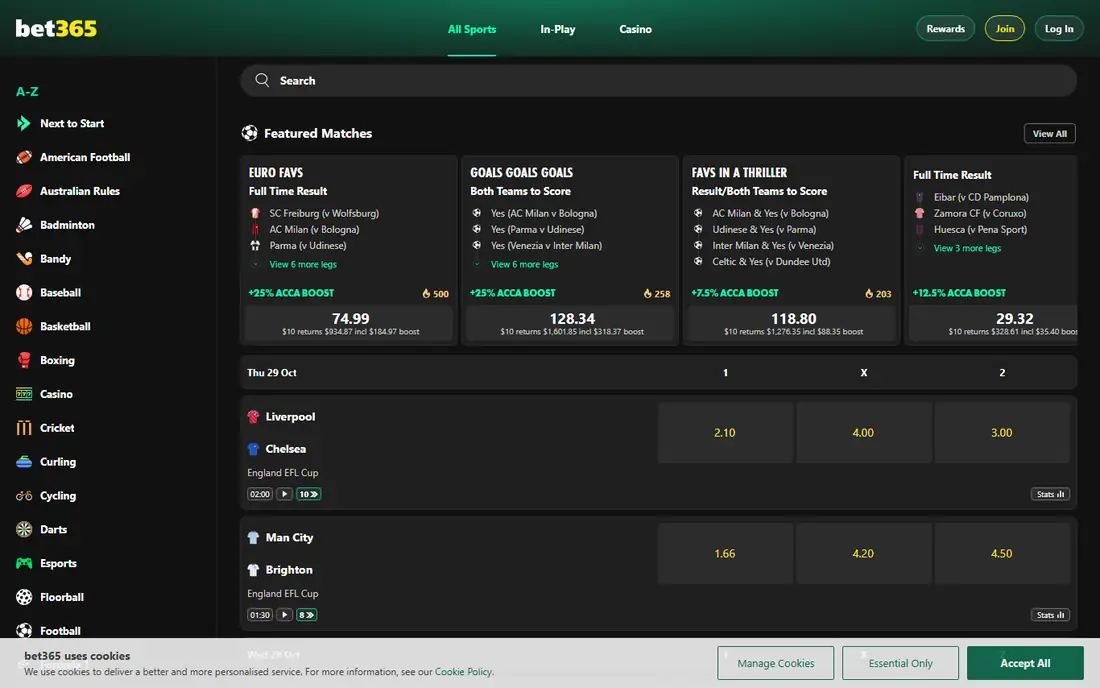Image resolution: width=1100 pixels, height=688 pixels.
Task: Open the Rewards button
Action: click(x=945, y=29)
